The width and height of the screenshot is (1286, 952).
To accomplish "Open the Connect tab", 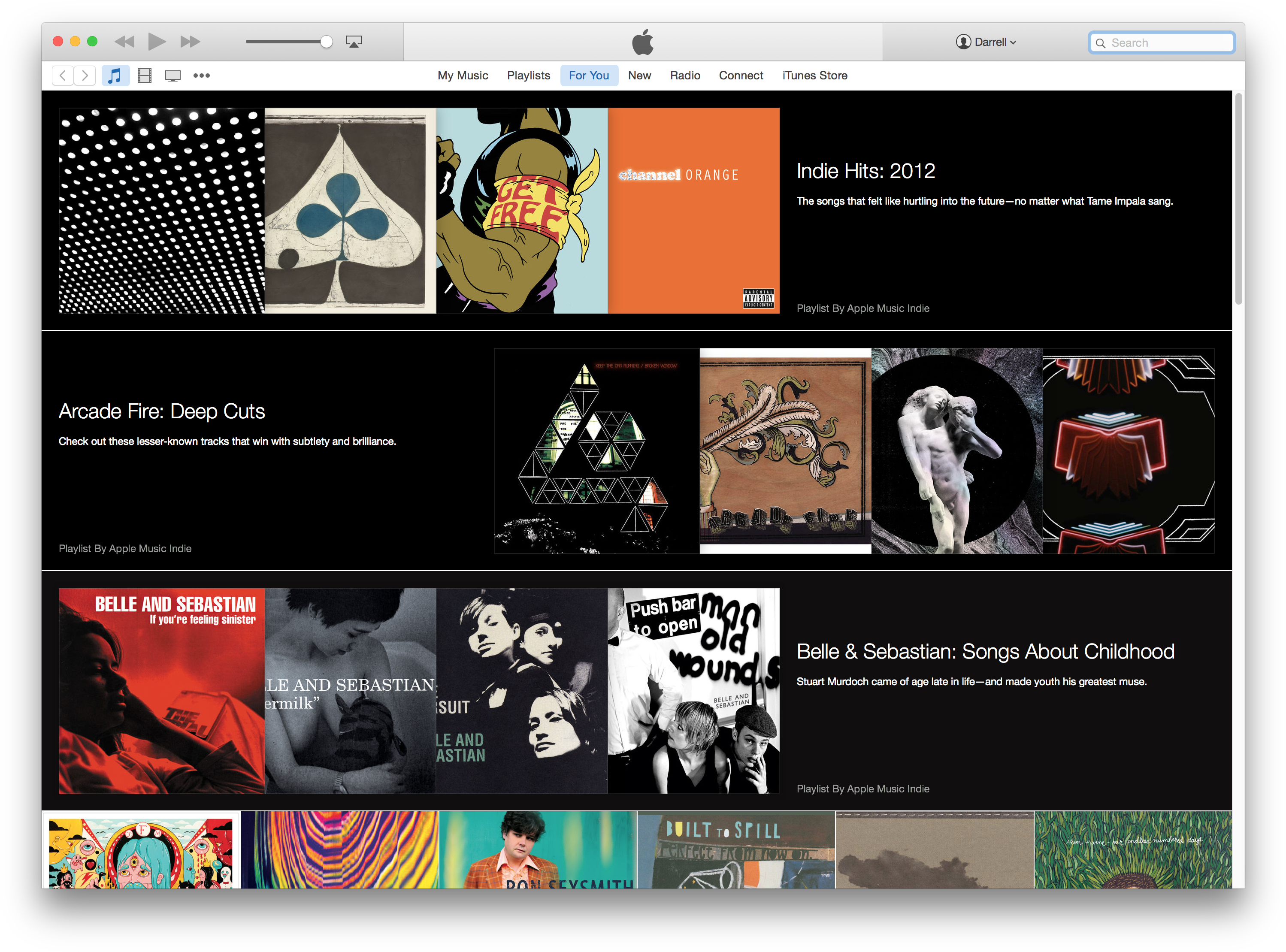I will 741,76.
